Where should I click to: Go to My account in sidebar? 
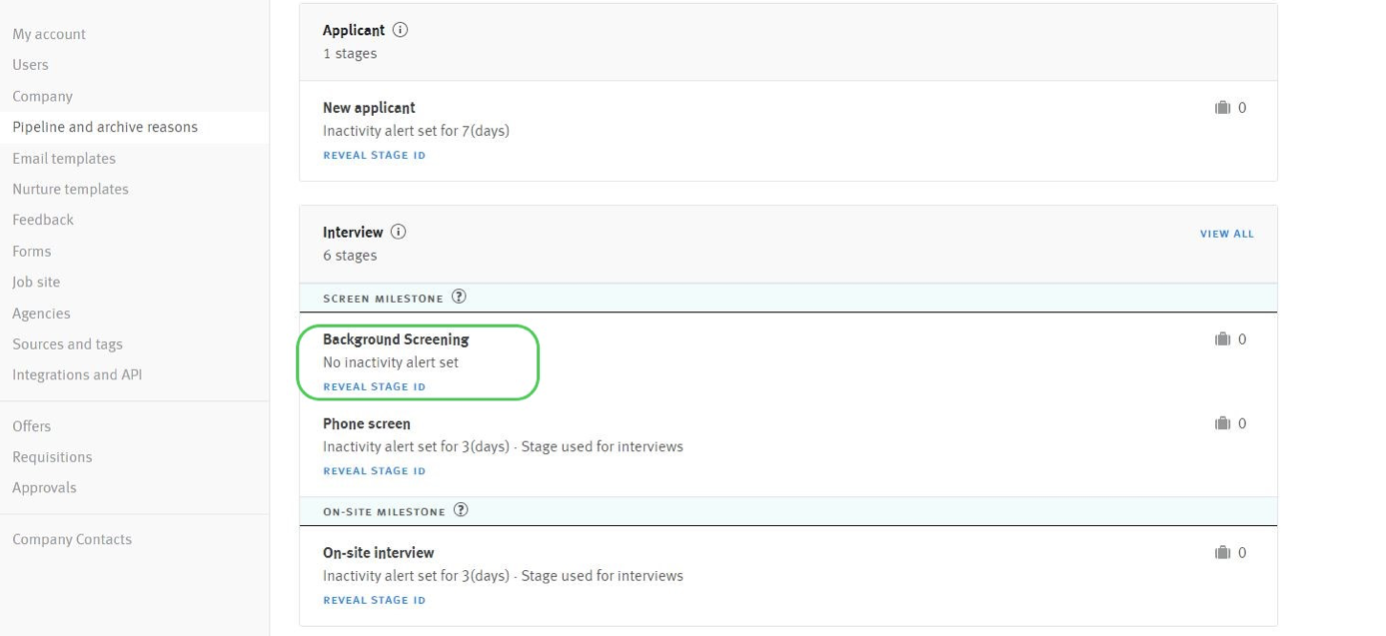point(49,34)
